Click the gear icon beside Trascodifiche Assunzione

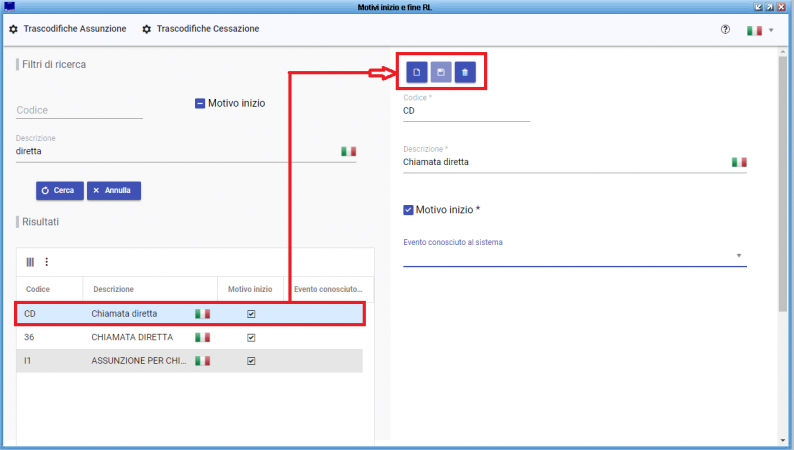click(14, 29)
